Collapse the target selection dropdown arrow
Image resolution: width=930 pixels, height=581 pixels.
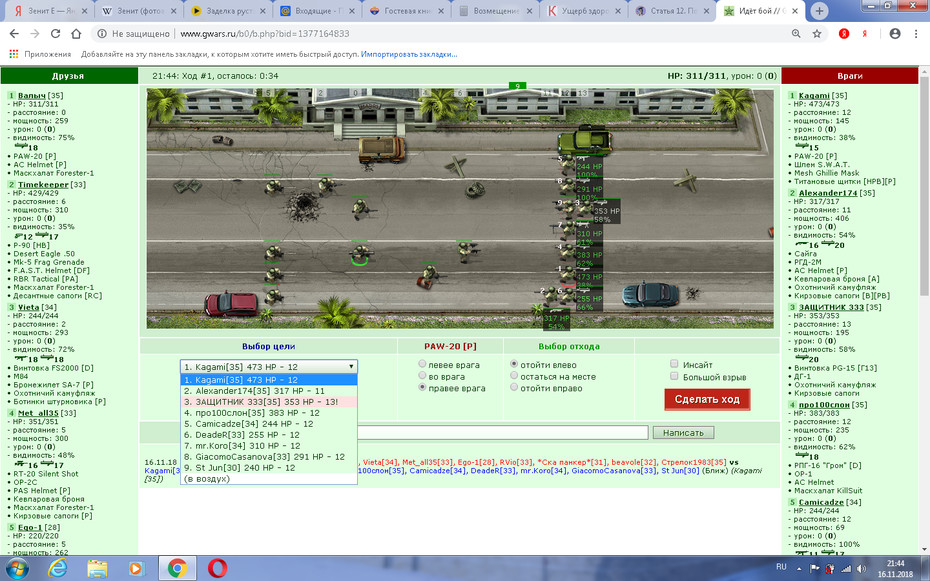pos(351,366)
